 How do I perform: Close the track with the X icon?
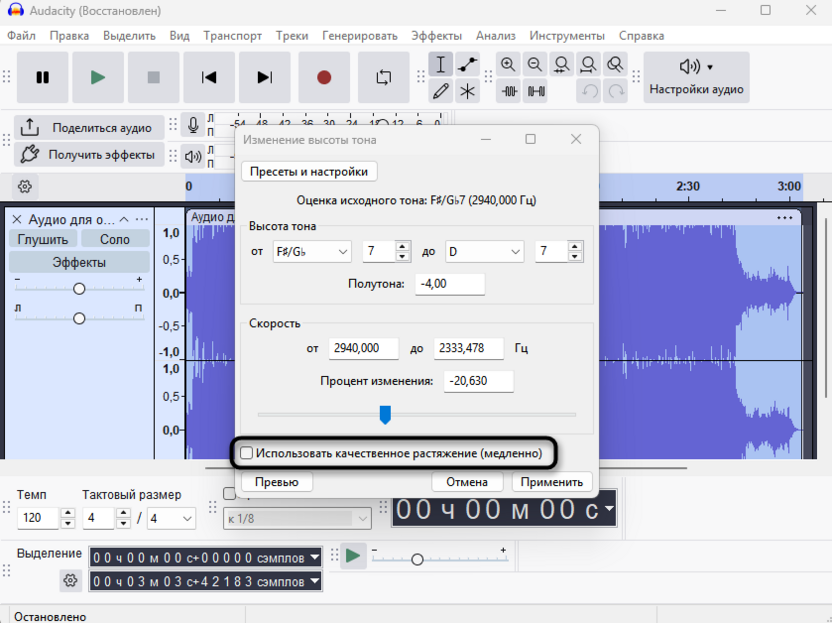coord(17,219)
